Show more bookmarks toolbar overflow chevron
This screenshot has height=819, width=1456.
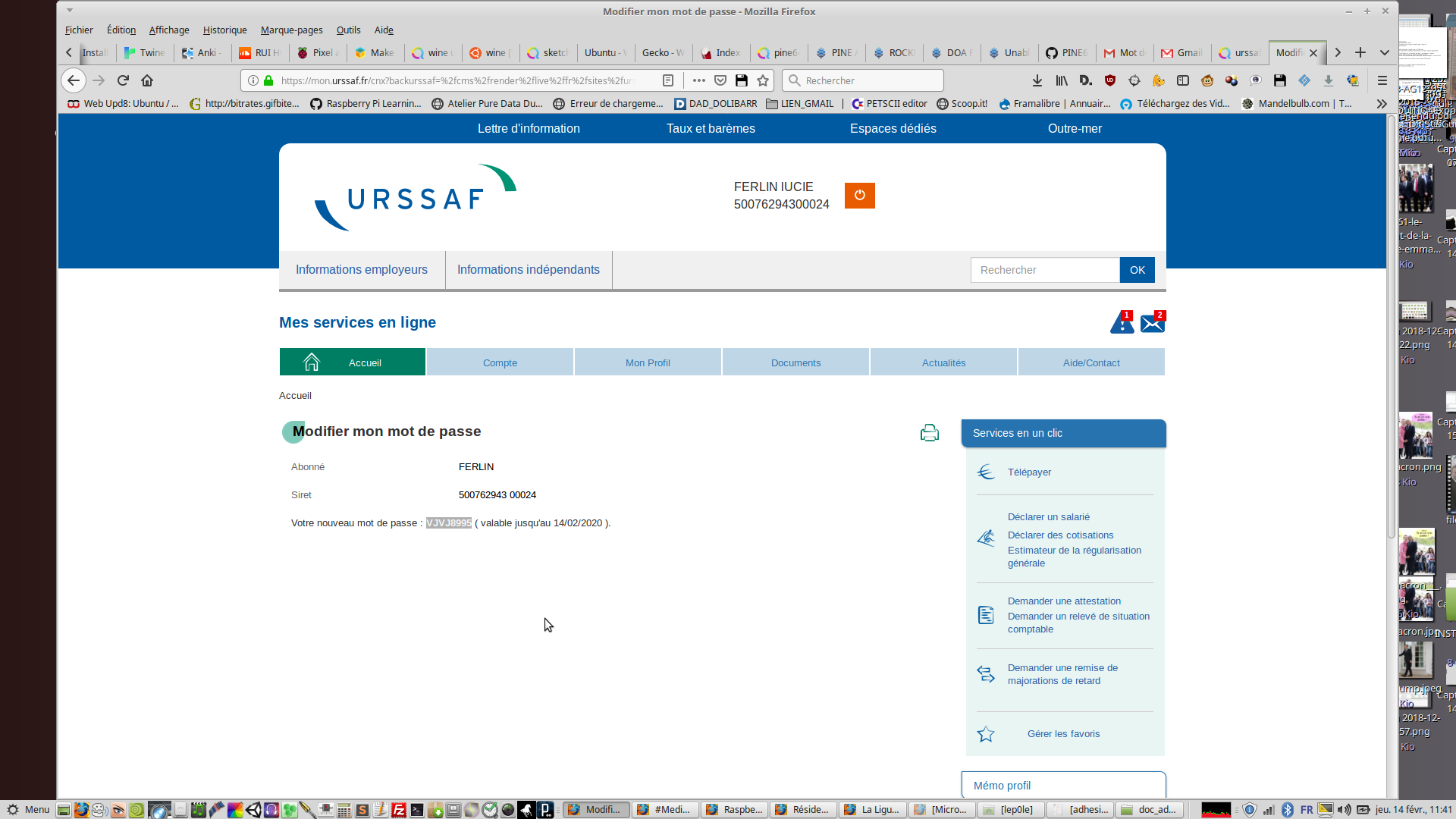pos(1382,104)
